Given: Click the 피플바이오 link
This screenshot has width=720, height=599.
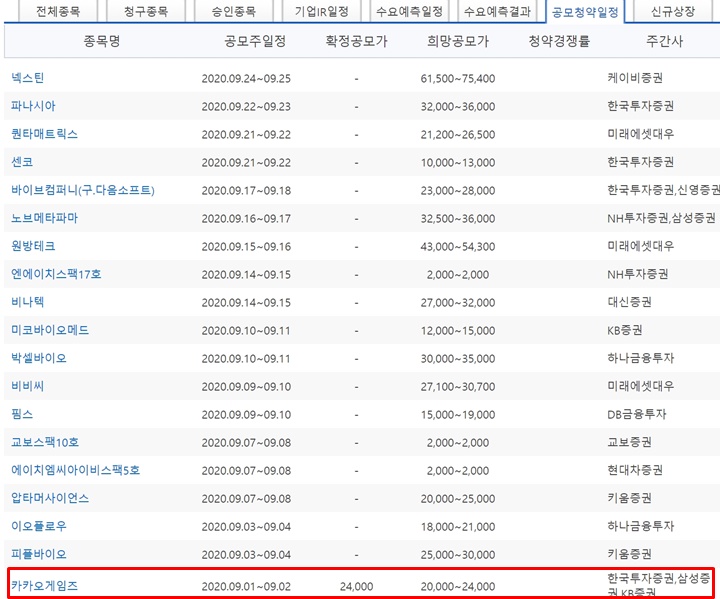Looking at the screenshot, I should click(x=39, y=554).
